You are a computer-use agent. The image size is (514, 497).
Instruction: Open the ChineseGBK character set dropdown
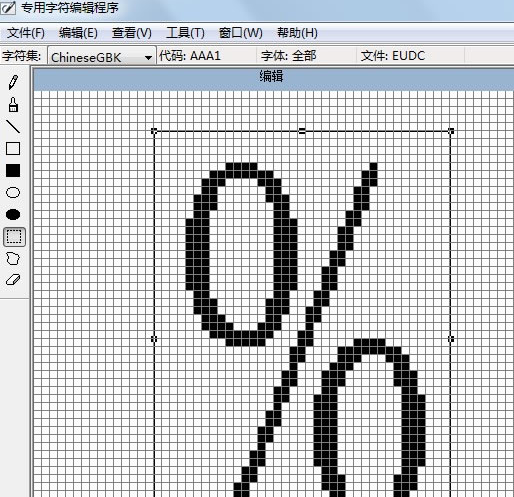[102, 57]
